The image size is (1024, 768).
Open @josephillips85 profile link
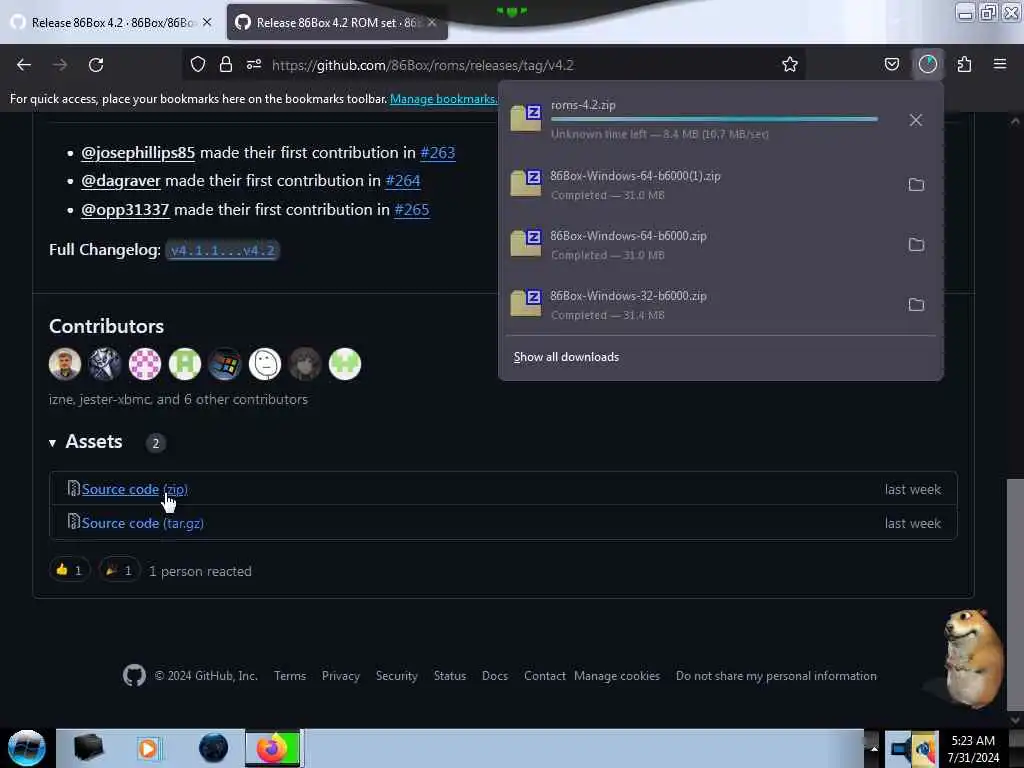[x=138, y=153]
